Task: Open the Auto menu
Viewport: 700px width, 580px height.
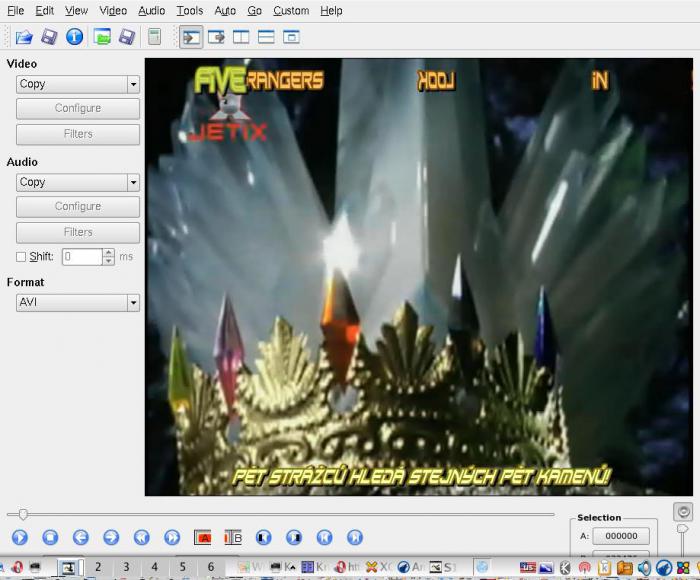Action: pyautogui.click(x=225, y=10)
